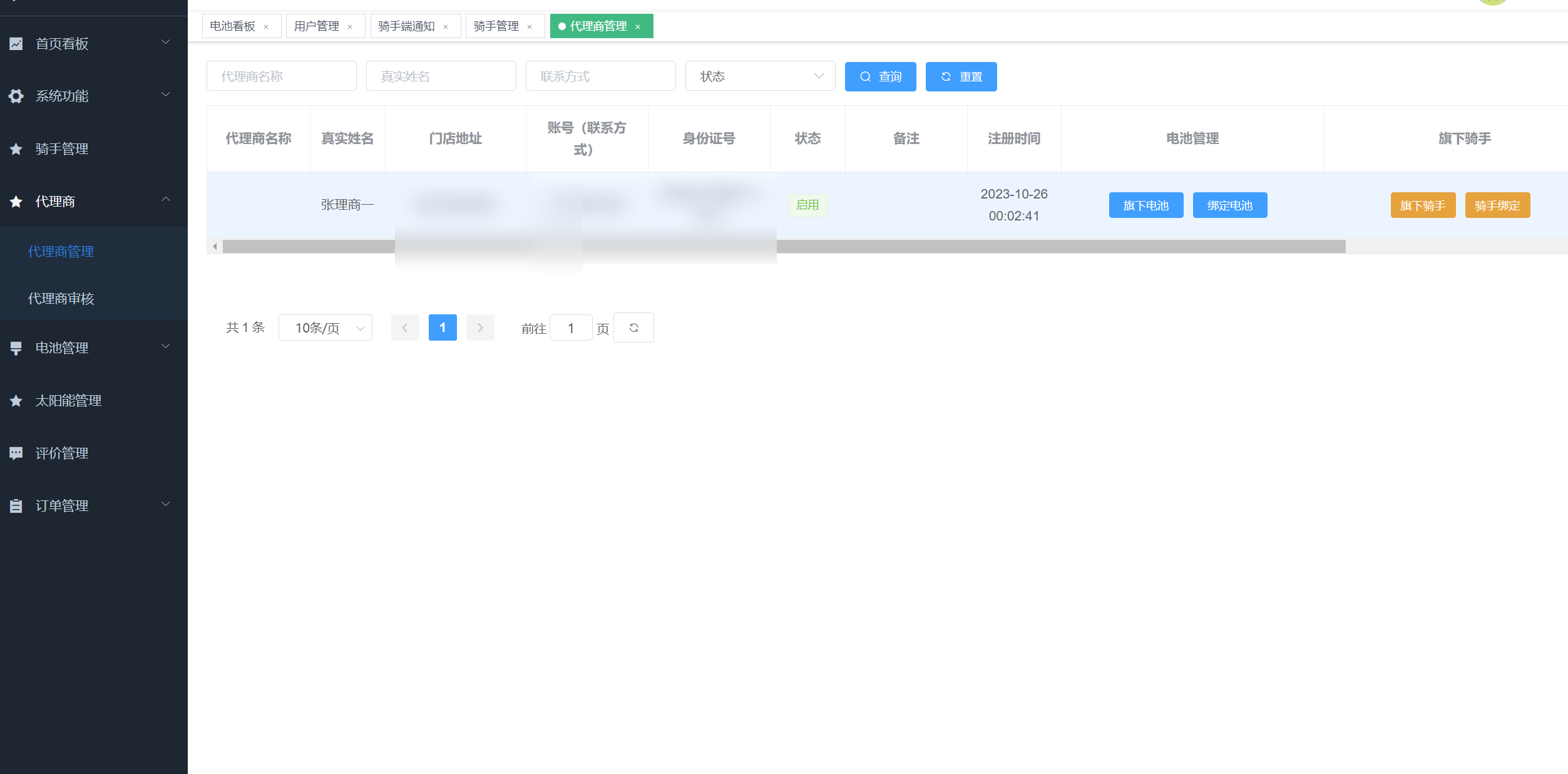The width and height of the screenshot is (1568, 774).
Task: Click the pagination refresh icon button
Action: (633, 328)
